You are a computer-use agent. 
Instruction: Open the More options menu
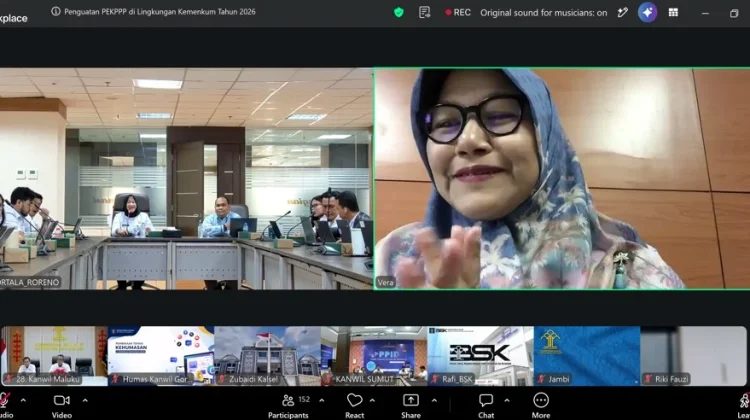click(541, 406)
